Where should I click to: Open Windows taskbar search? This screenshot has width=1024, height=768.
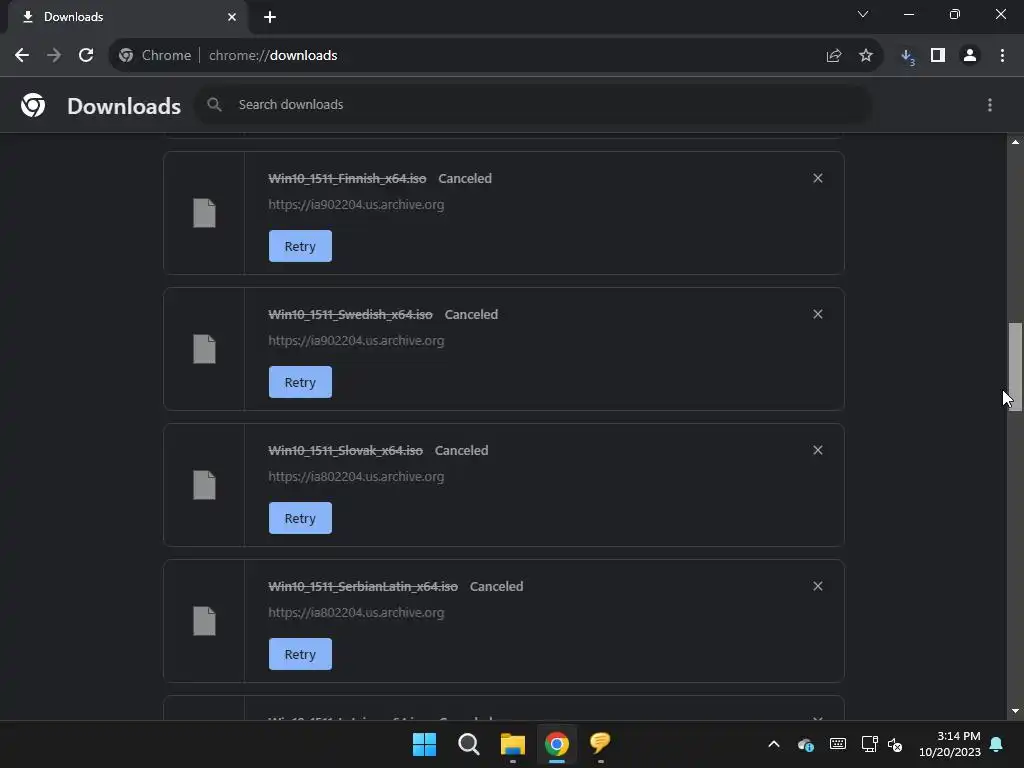pyautogui.click(x=468, y=744)
